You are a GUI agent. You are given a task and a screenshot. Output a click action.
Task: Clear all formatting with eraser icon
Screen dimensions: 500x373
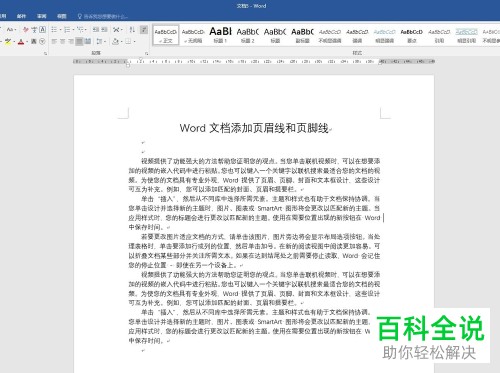click(26, 30)
